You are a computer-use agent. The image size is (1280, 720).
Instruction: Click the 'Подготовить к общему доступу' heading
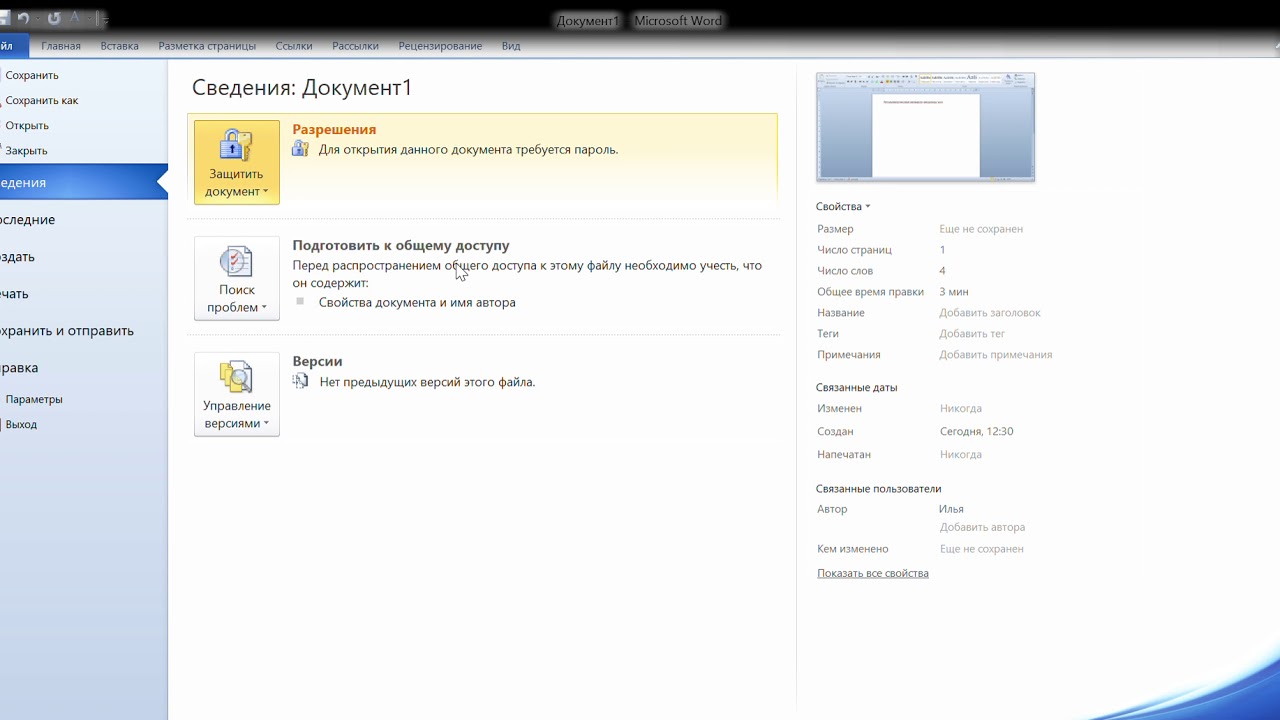[x=401, y=245]
